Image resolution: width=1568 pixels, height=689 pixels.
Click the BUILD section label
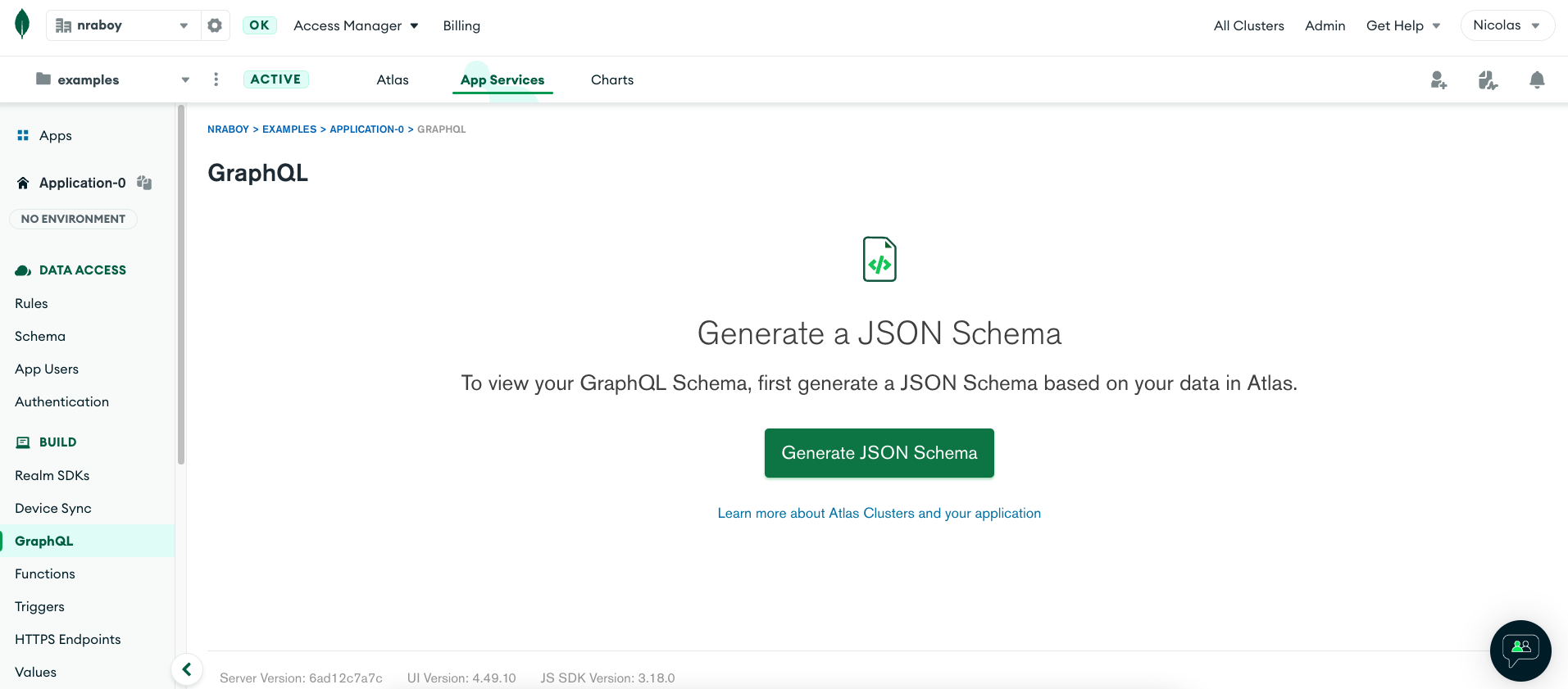click(57, 442)
